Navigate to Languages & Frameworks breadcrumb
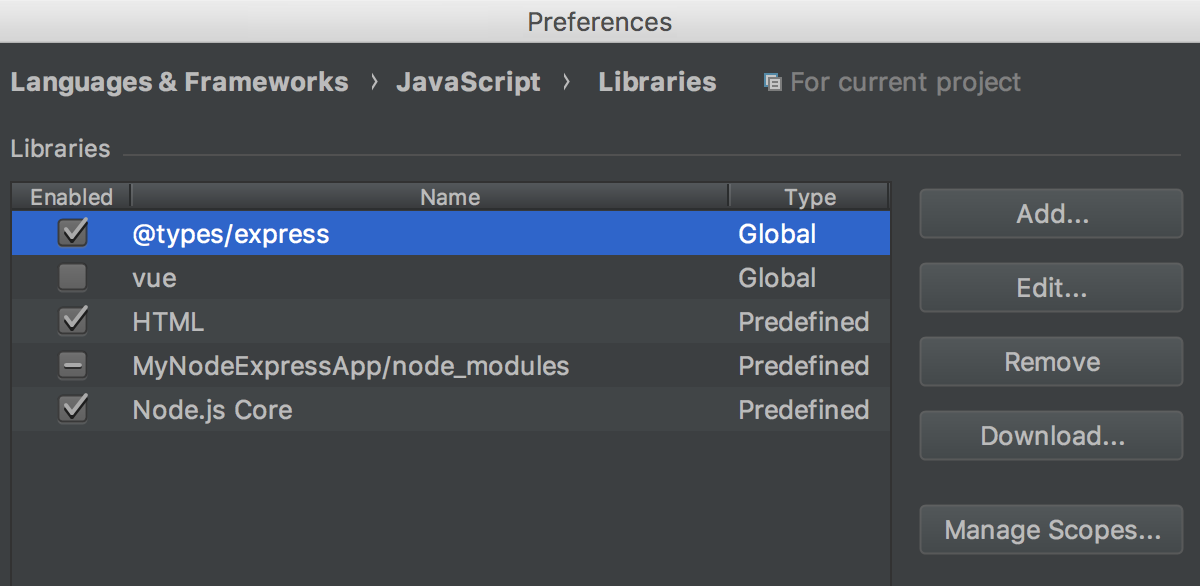 pos(179,81)
